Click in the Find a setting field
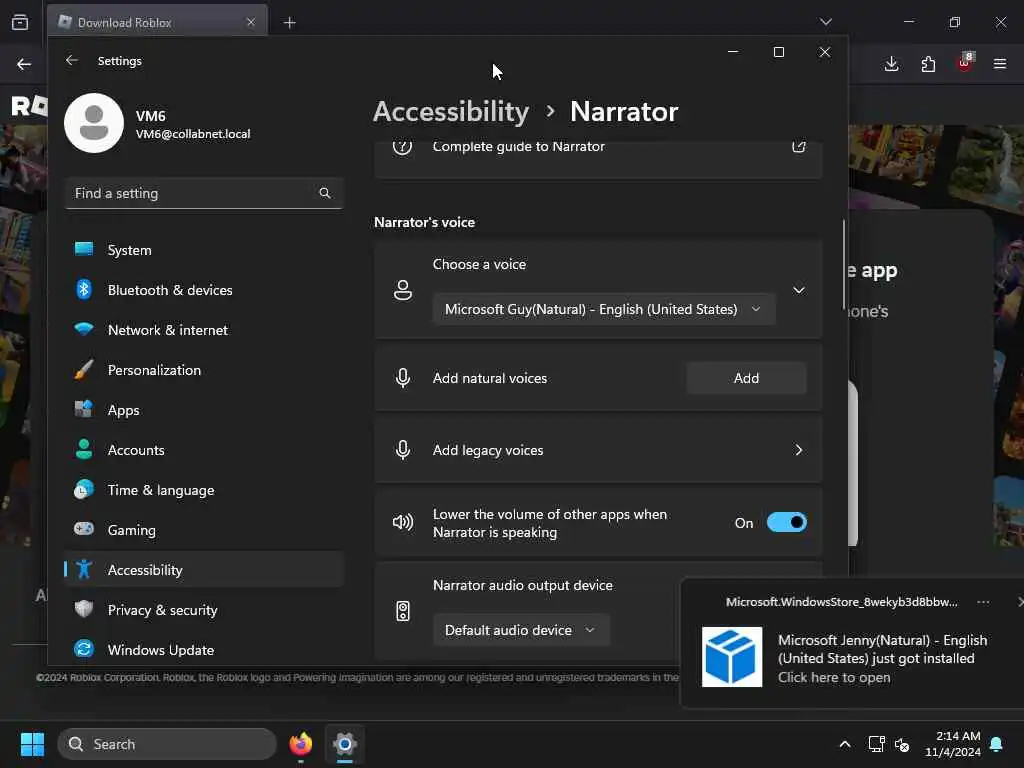1024x768 pixels. point(204,193)
